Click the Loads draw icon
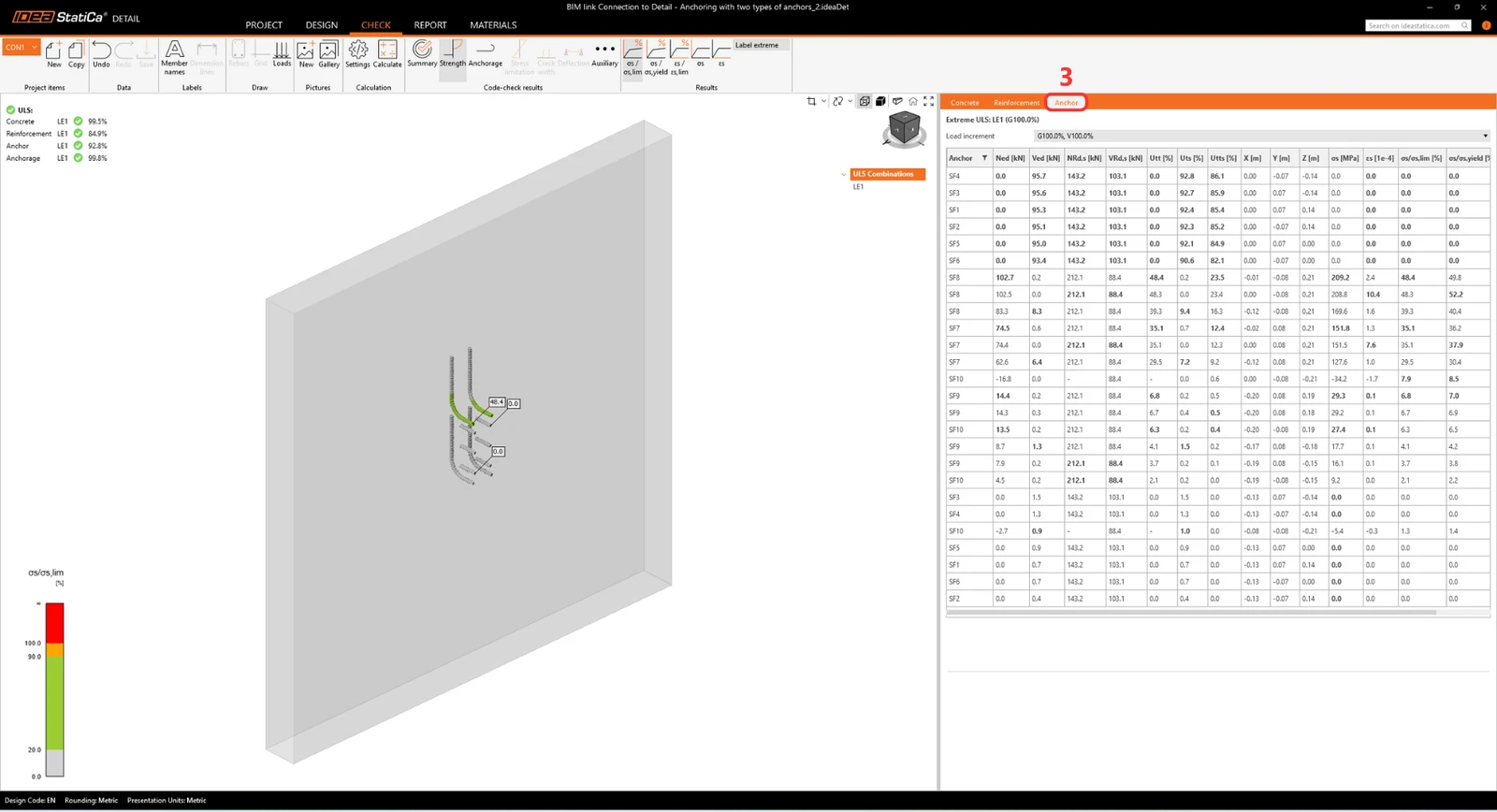This screenshot has height=812, width=1497. pos(282,53)
